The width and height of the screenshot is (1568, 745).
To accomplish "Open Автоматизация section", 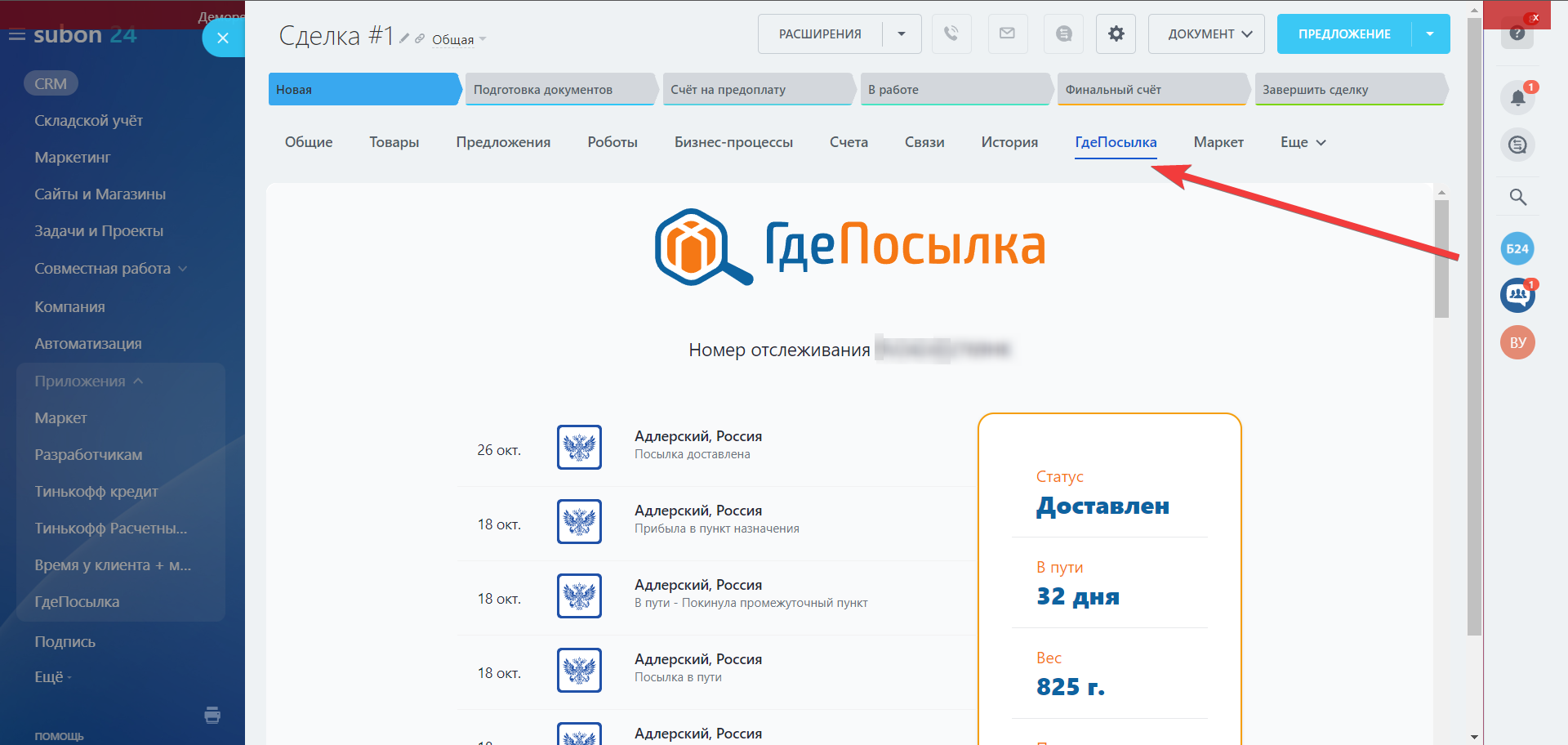I will [x=88, y=344].
